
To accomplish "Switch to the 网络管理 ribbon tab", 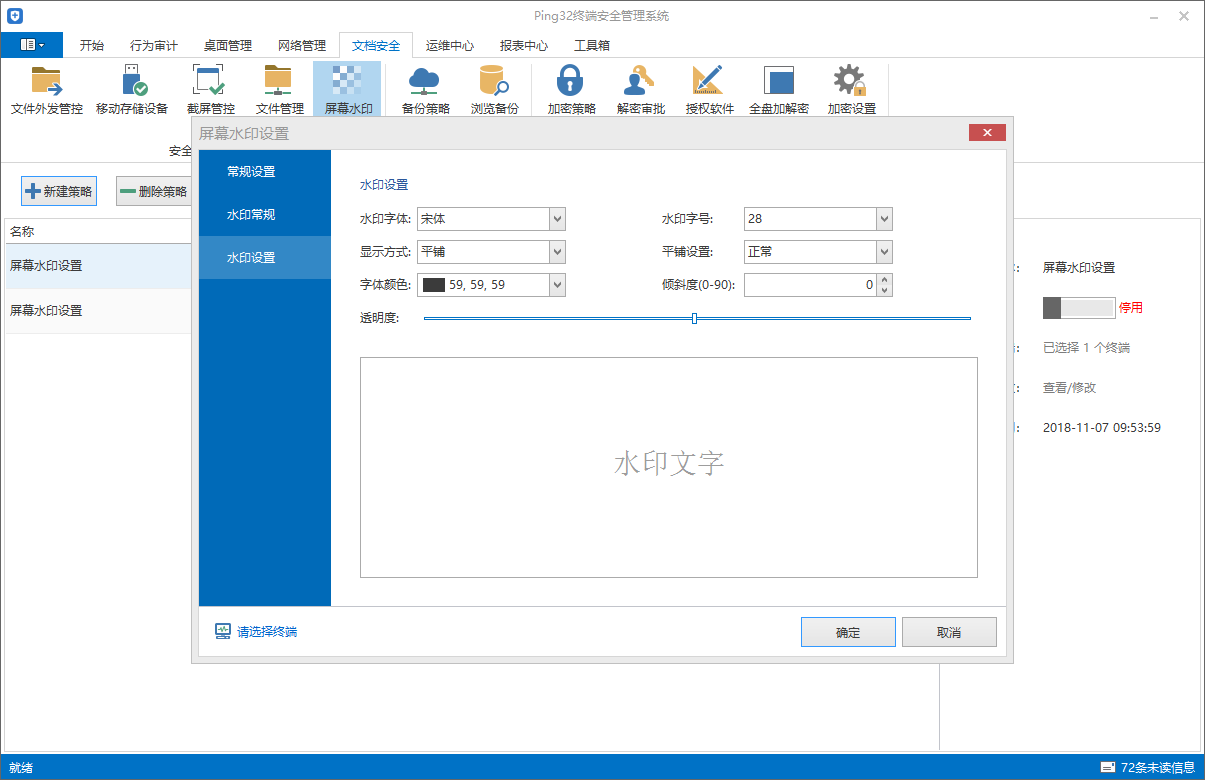I will pyautogui.click(x=302, y=45).
